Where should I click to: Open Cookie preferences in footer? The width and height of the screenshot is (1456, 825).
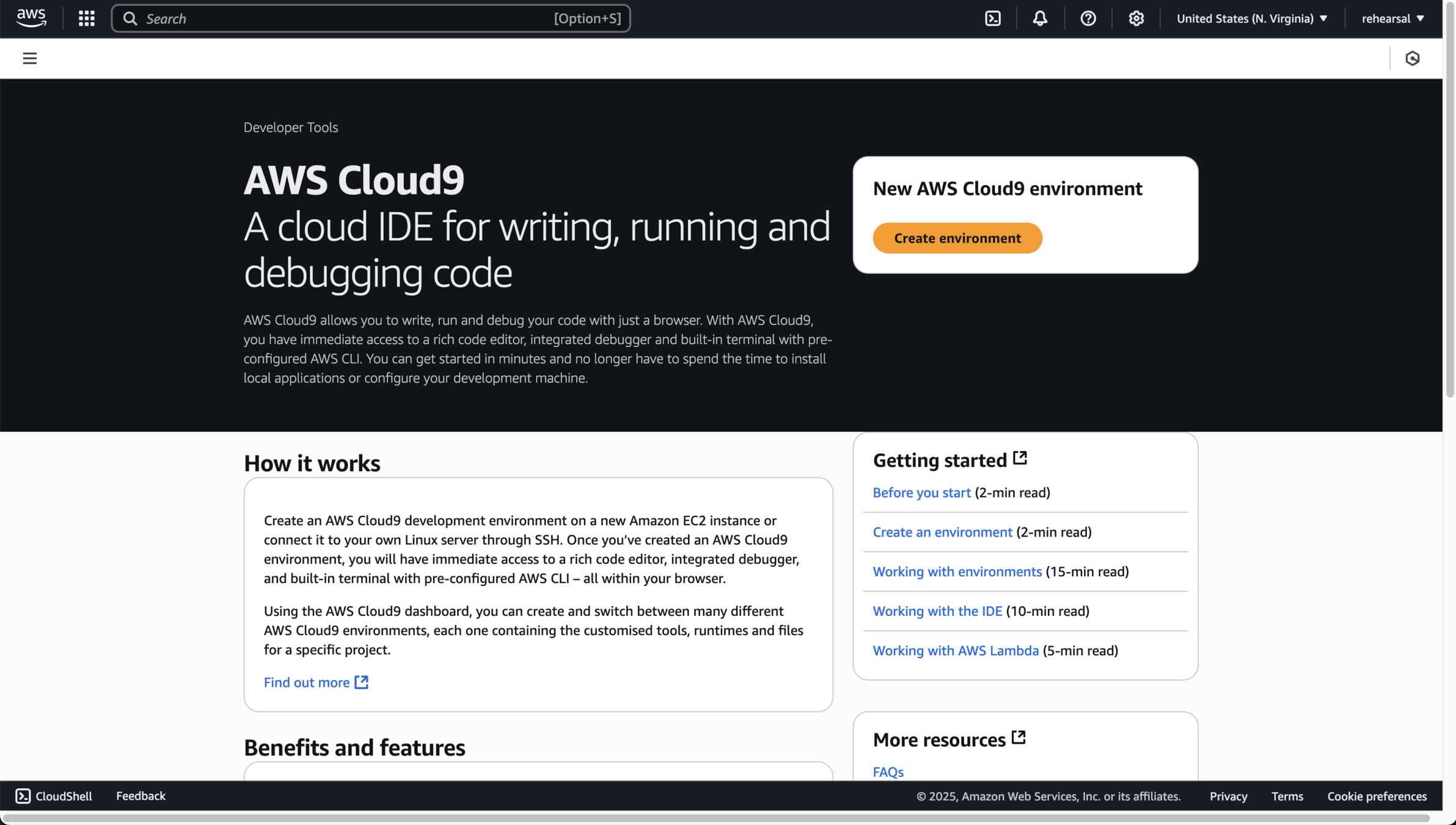[1377, 796]
